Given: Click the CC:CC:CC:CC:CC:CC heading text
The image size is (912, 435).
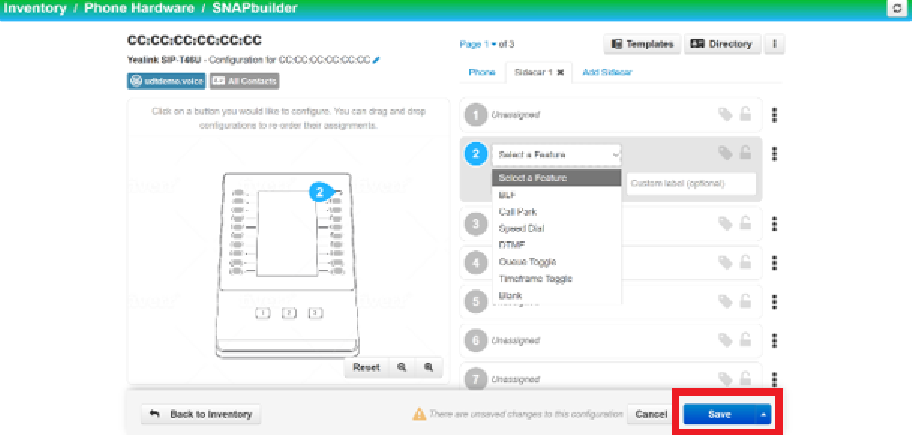Looking at the screenshot, I should tap(194, 41).
